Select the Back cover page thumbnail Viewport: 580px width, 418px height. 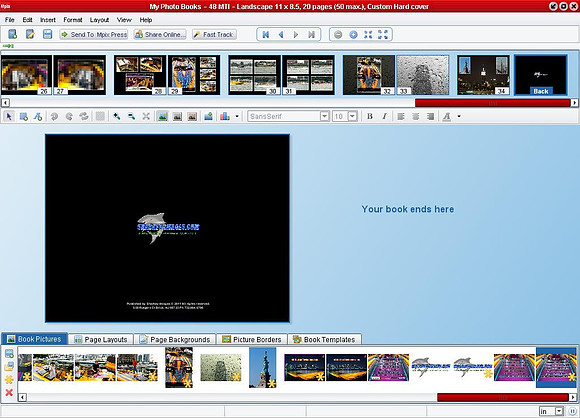541,75
